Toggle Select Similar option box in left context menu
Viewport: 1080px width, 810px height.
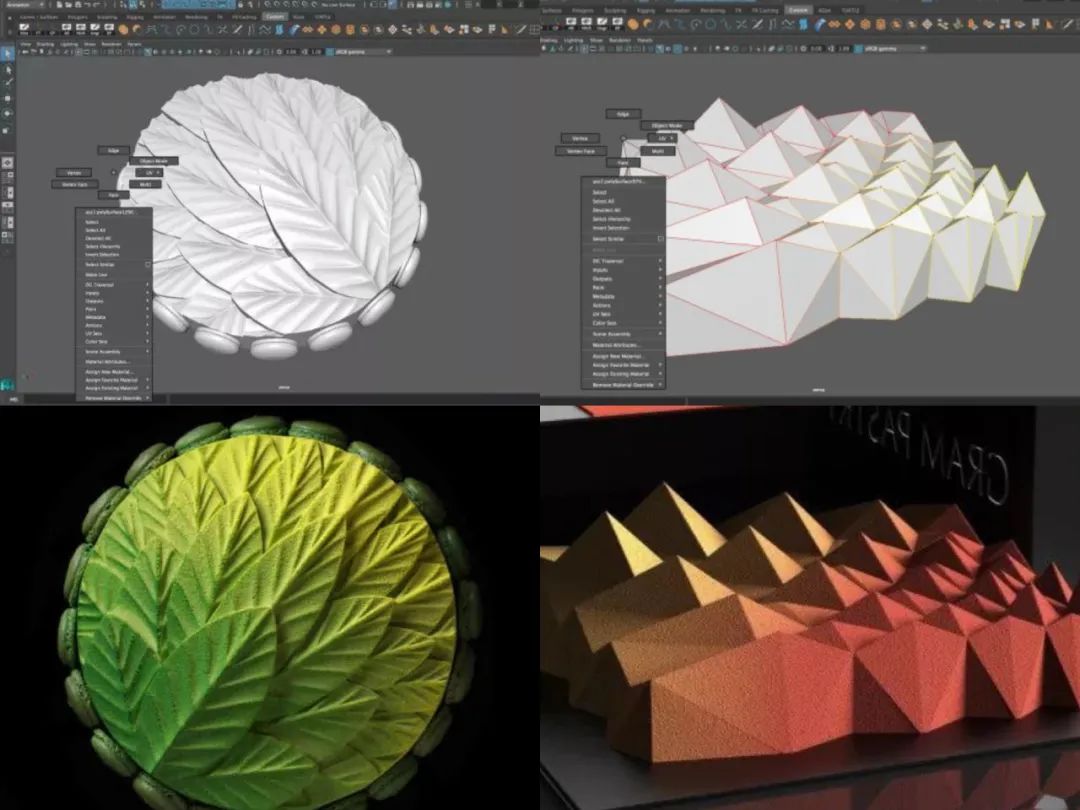147,264
